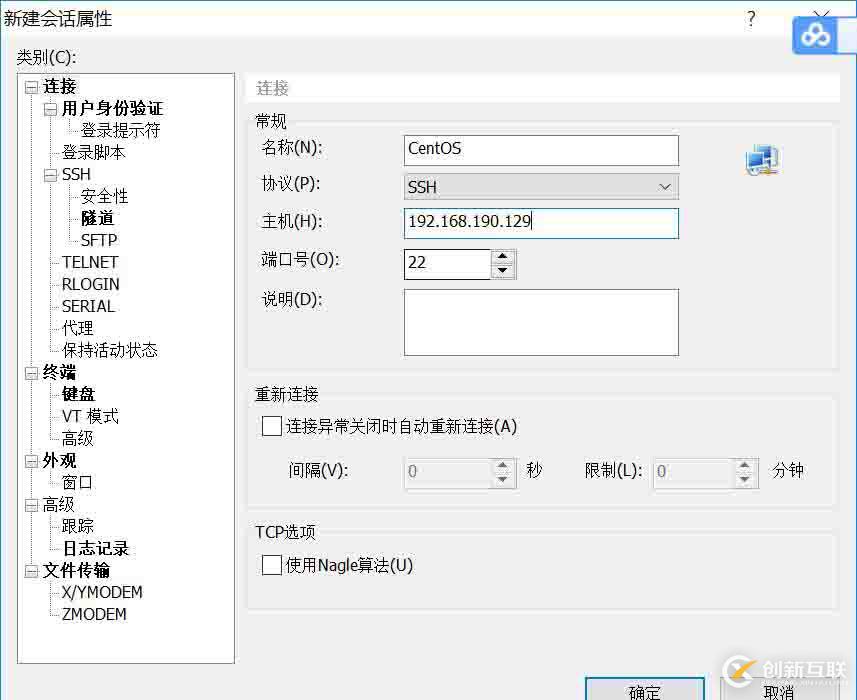
Task: Click the 说明 description text area
Action: [x=540, y=320]
